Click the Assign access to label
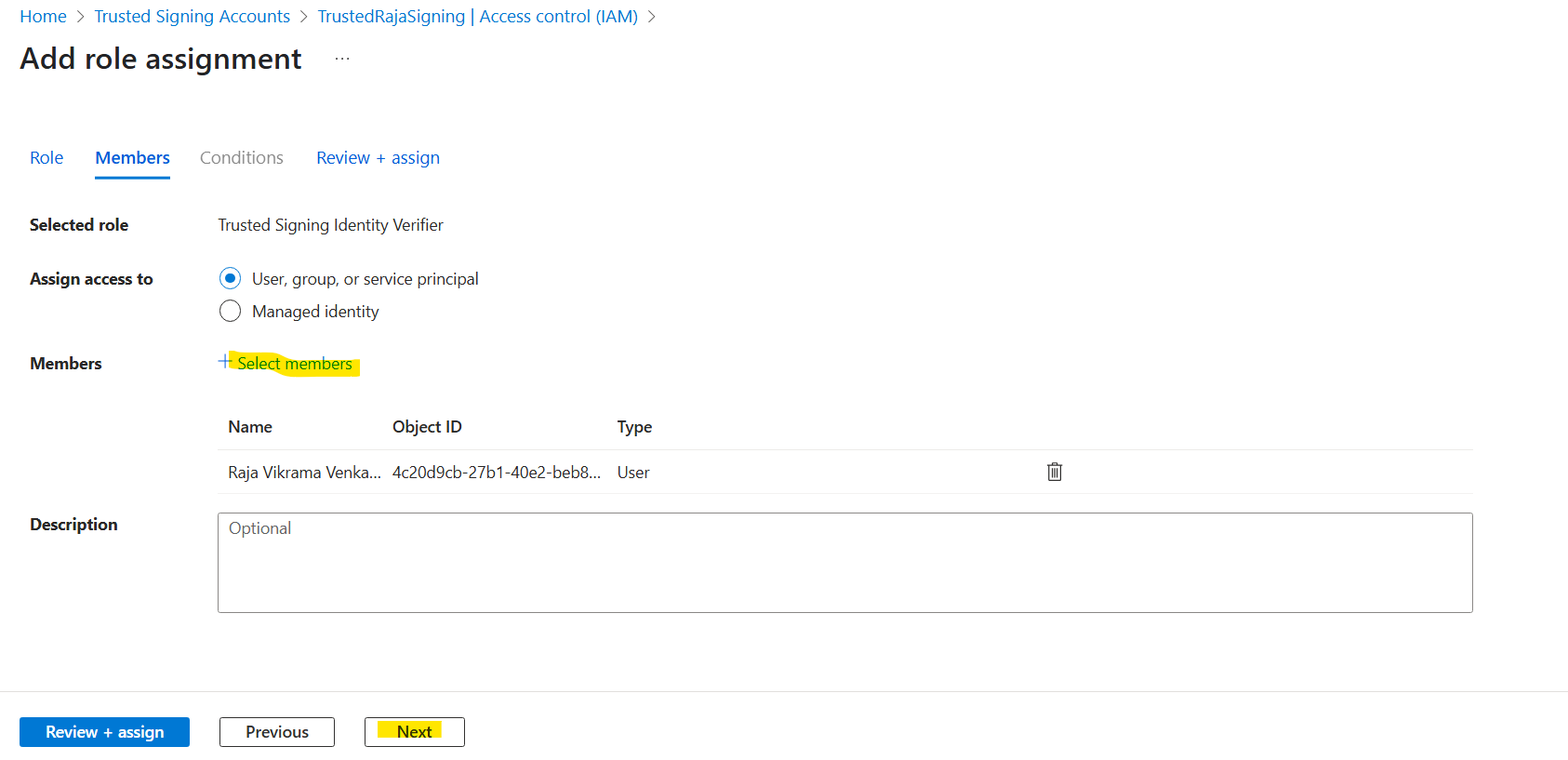This screenshot has width=1568, height=760. pos(91,279)
